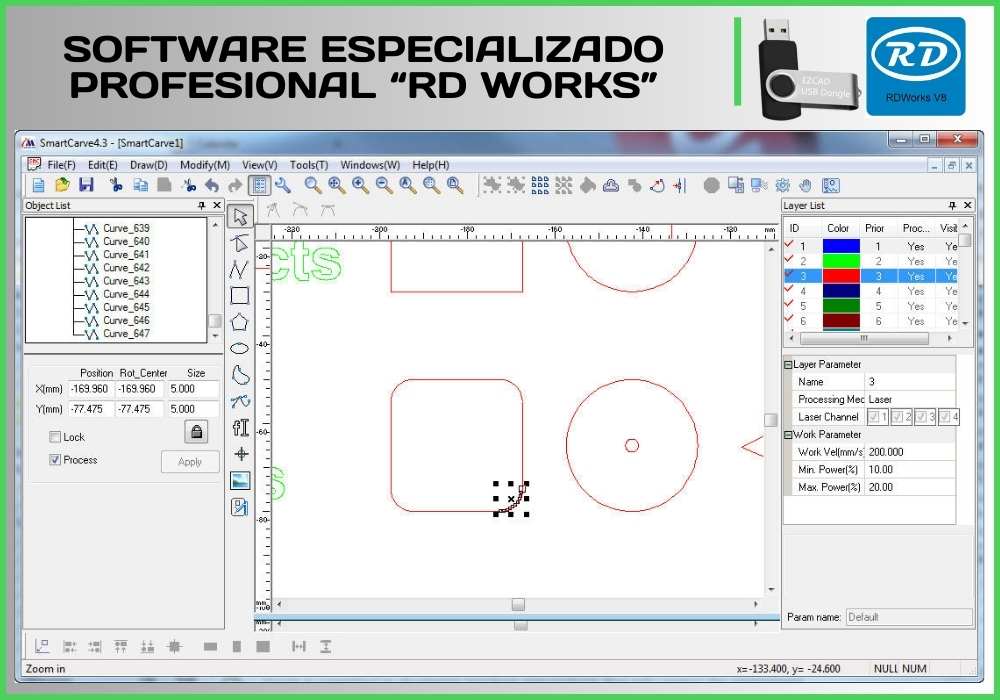This screenshot has width=1000, height=700.
Task: Open the File(F) menu
Action: [x=61, y=165]
